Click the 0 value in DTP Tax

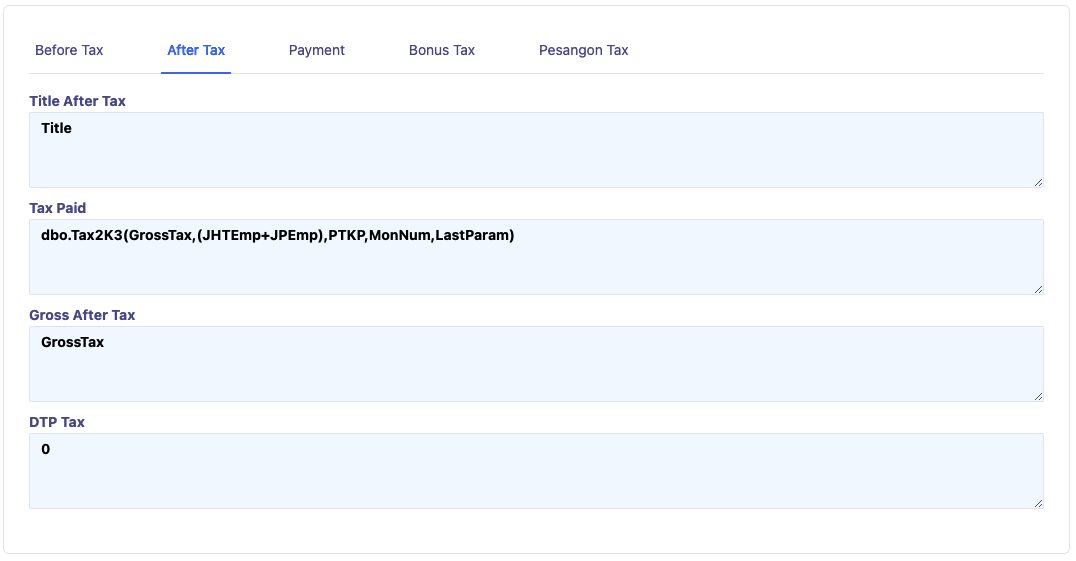[46, 449]
